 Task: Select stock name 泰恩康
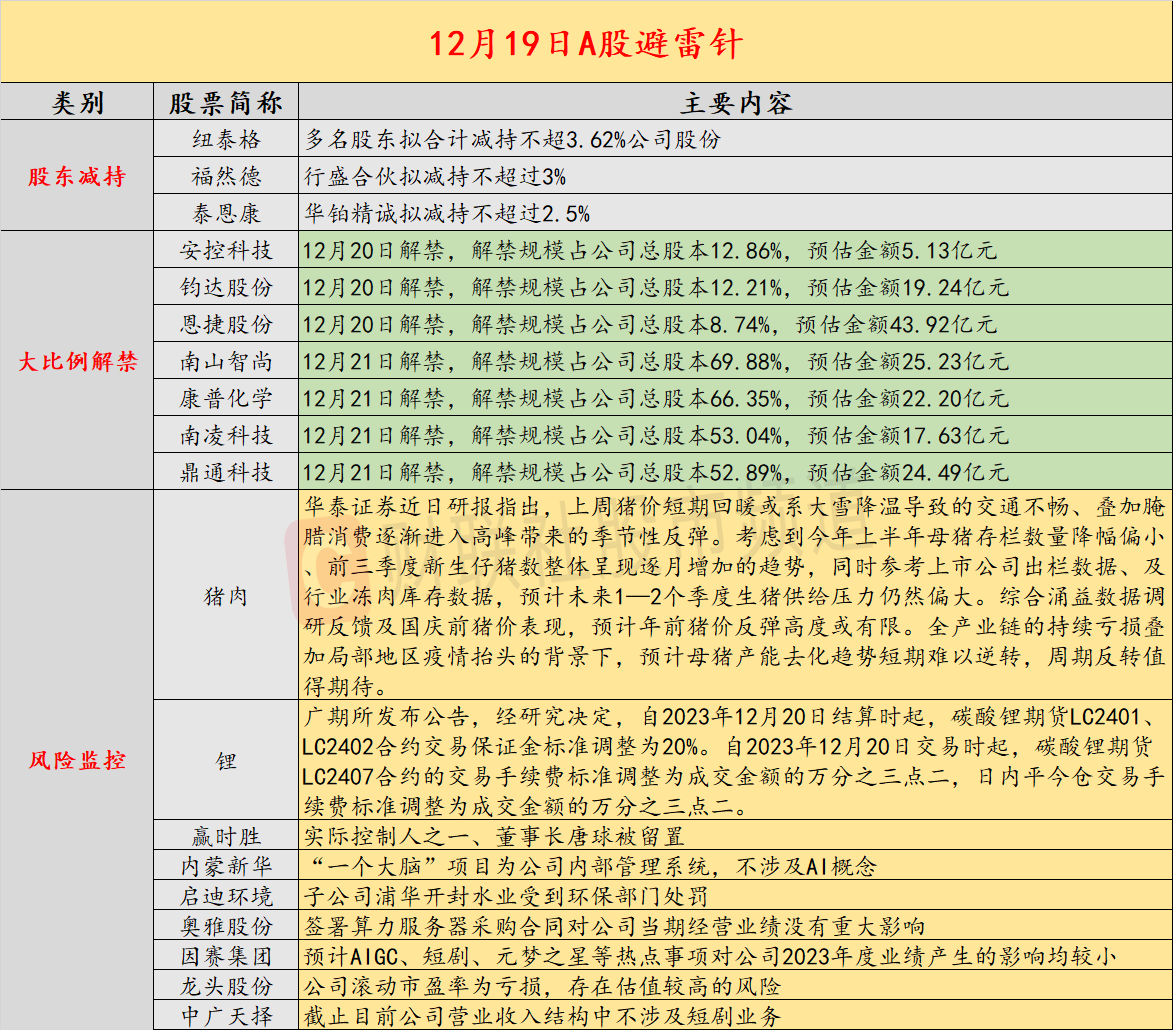226,214
